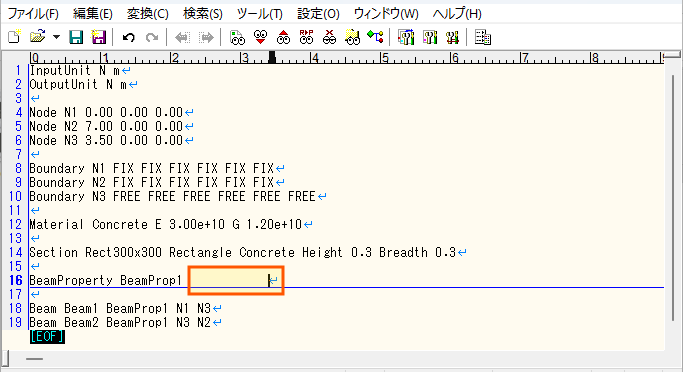Click the line 'Node N3 3.50 0.00 0.00'

click(106, 140)
